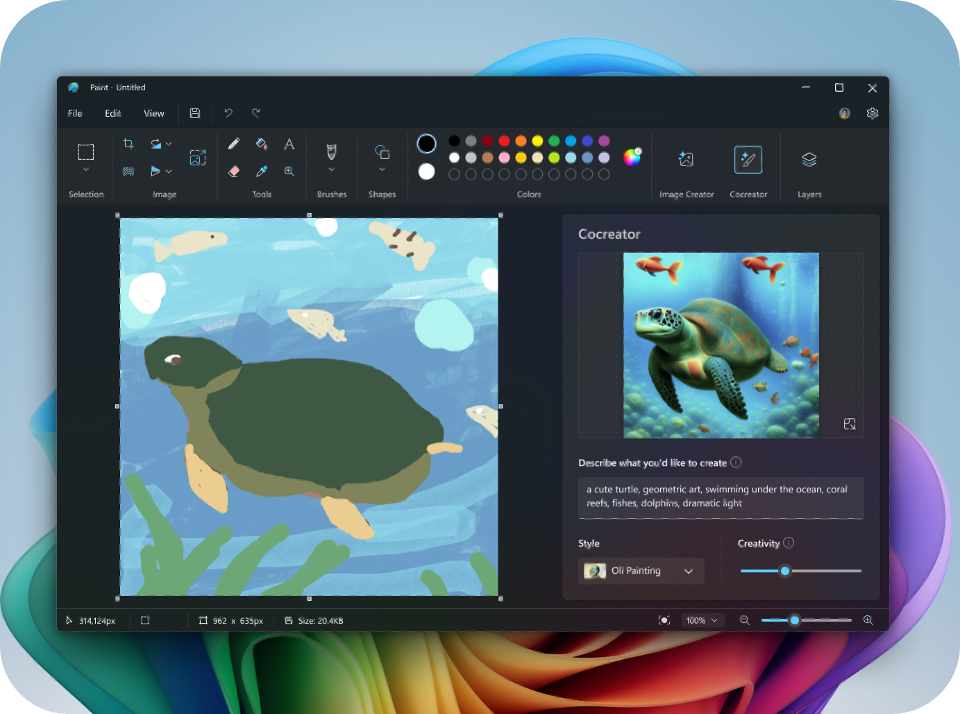This screenshot has height=714, width=960.
Task: Select the Crop tool
Action: click(x=128, y=143)
